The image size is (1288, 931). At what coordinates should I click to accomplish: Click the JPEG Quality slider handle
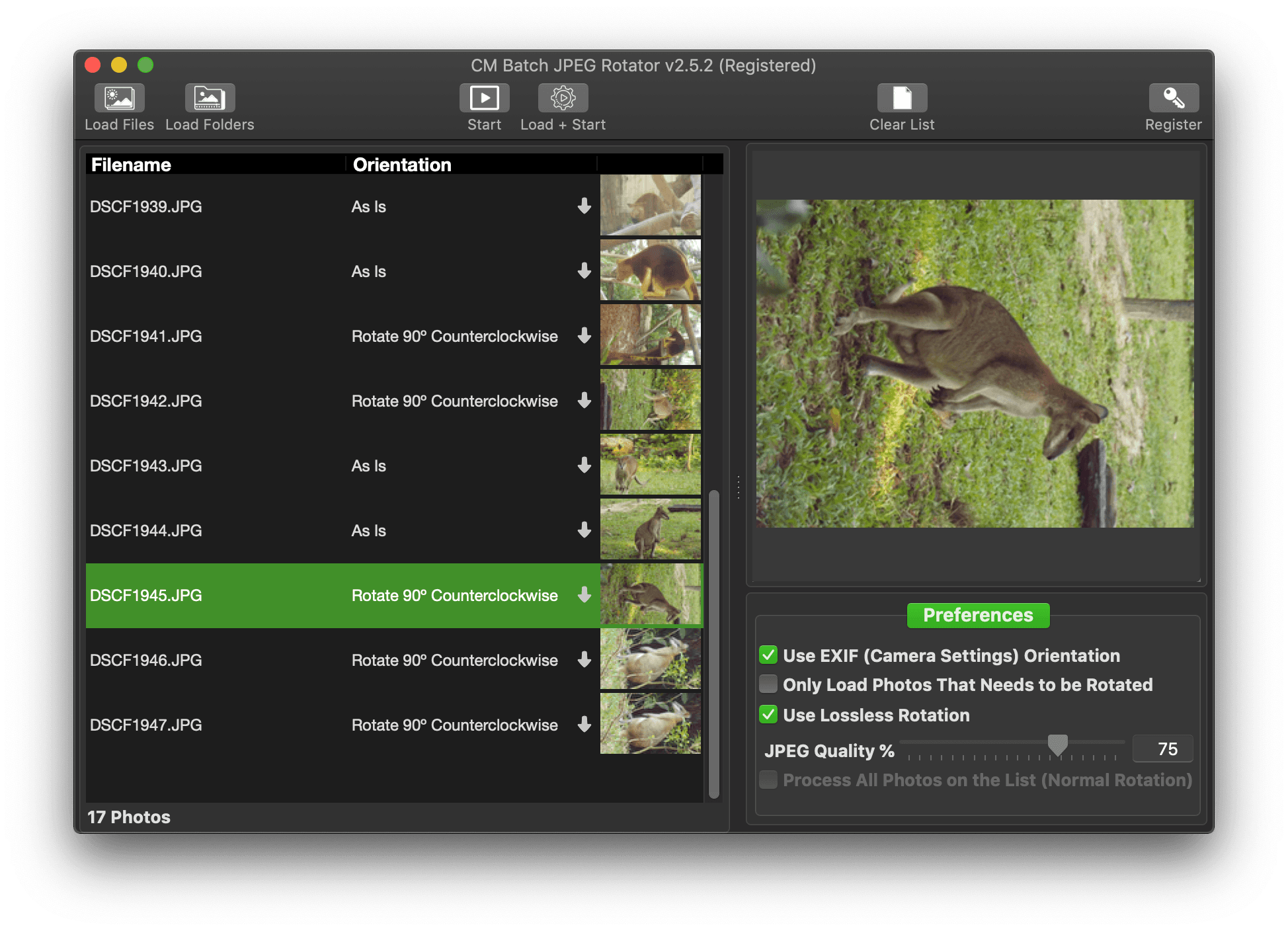click(1058, 745)
